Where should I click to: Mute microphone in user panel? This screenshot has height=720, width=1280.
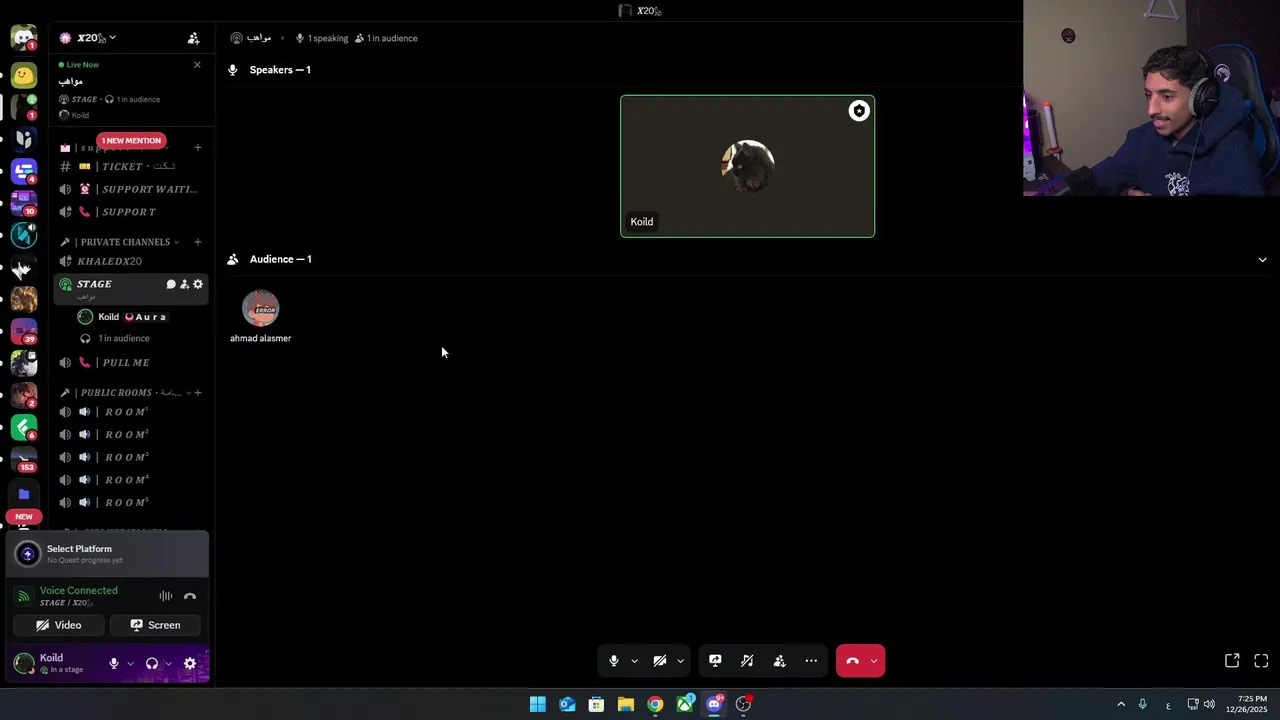pyautogui.click(x=114, y=664)
